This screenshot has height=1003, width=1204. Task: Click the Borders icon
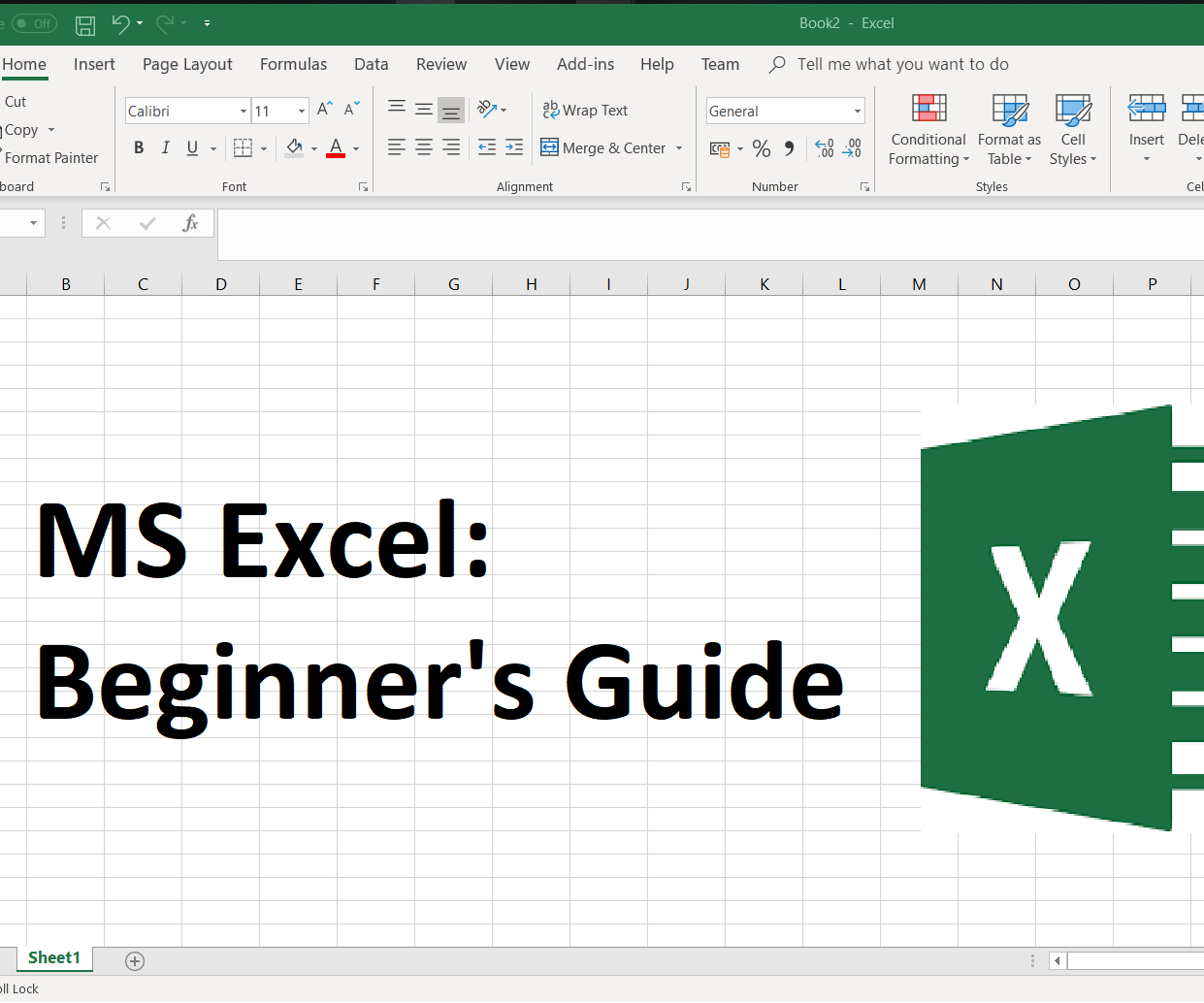click(243, 147)
